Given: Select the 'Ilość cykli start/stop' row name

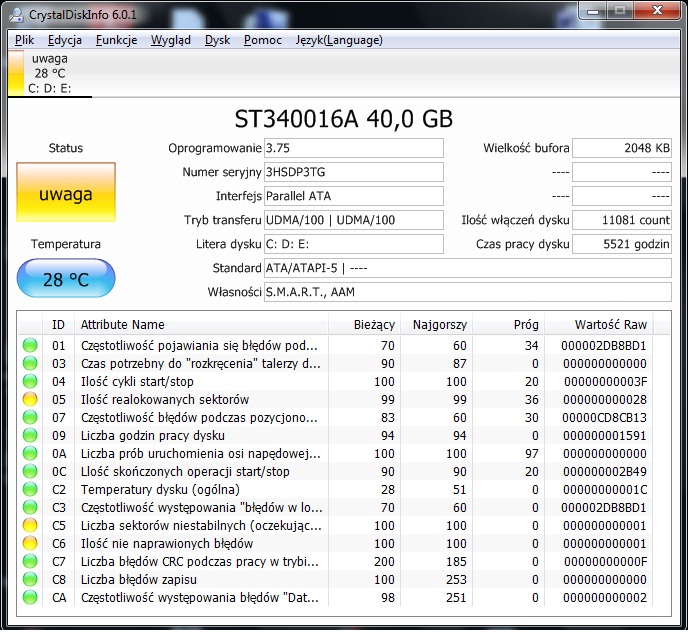Looking at the screenshot, I should click(137, 381).
